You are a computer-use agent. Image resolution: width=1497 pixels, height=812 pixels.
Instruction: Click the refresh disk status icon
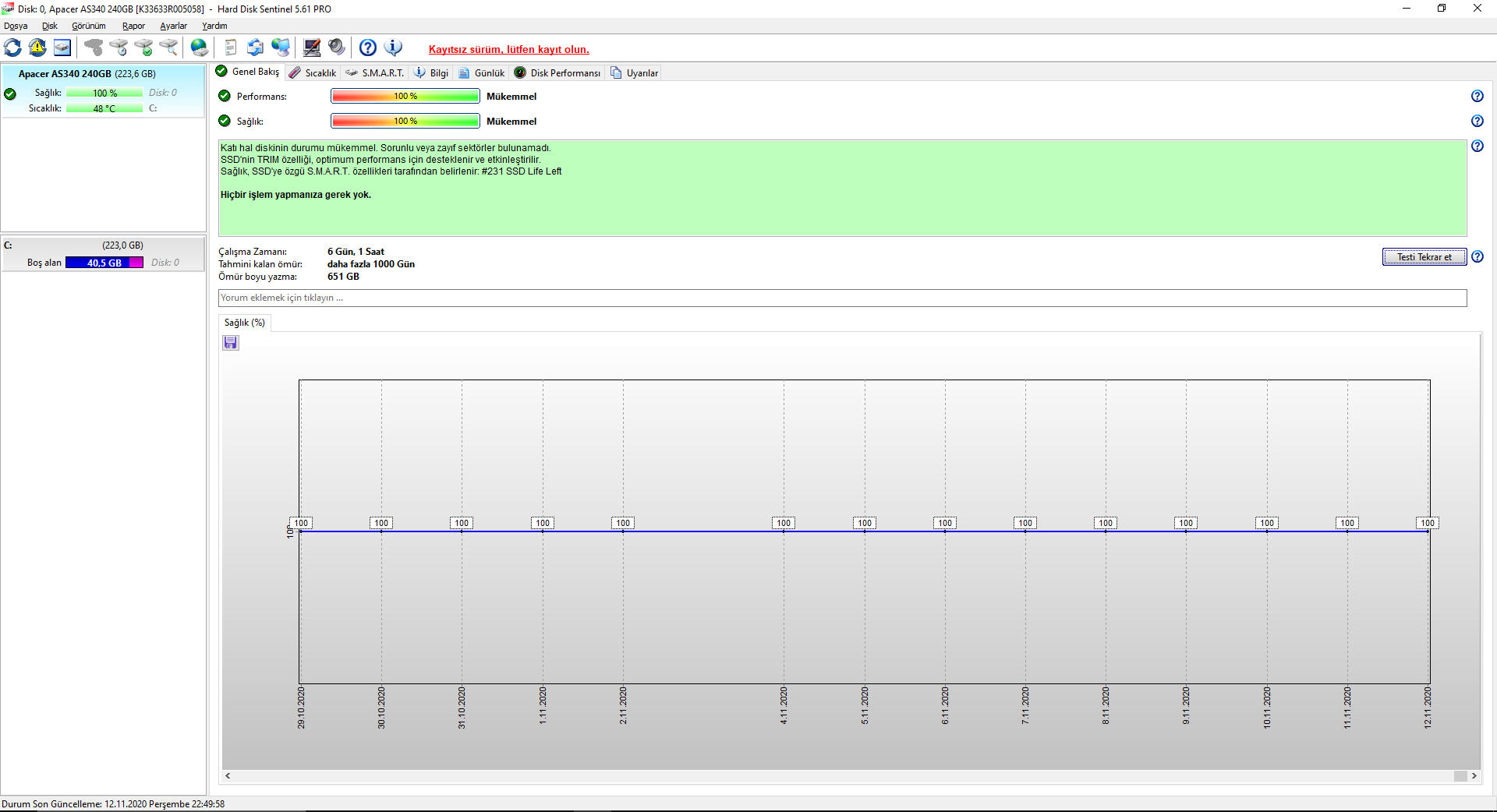(x=12, y=48)
